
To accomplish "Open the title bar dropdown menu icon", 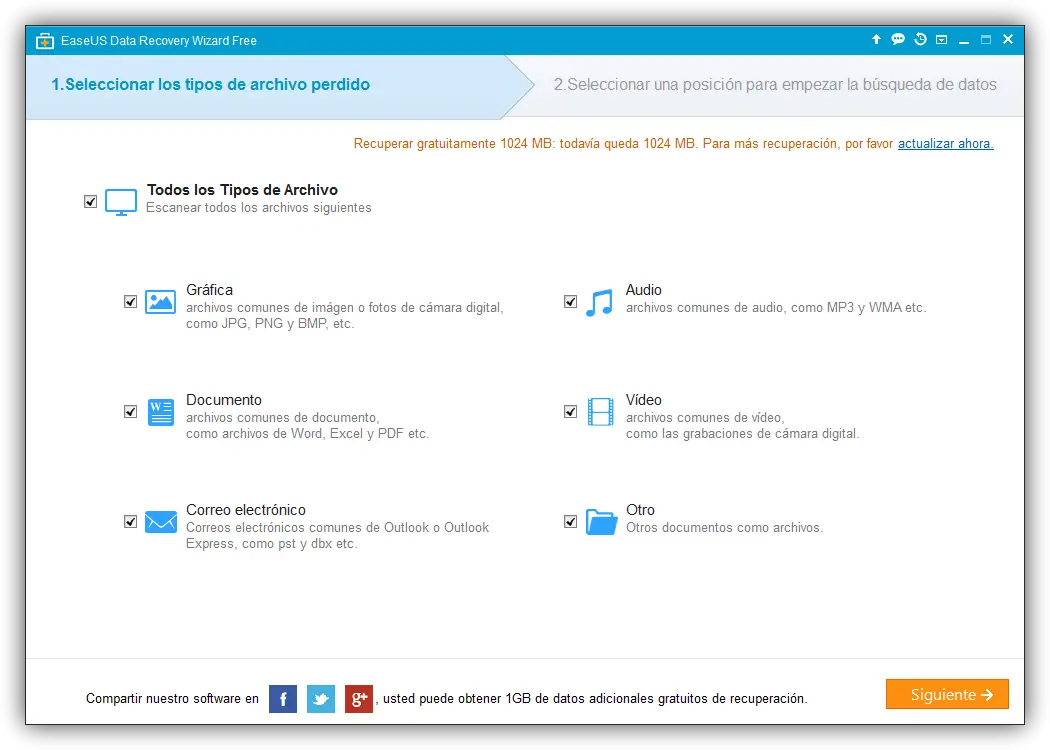I will 942,40.
